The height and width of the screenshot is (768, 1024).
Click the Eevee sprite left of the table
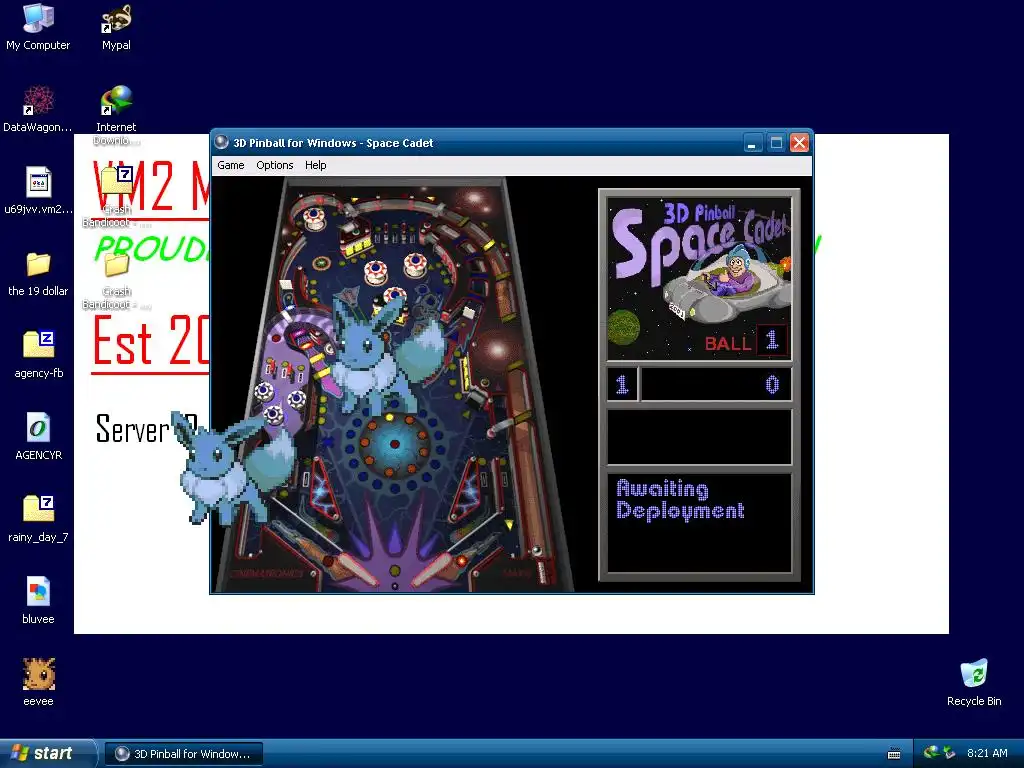pos(232,468)
